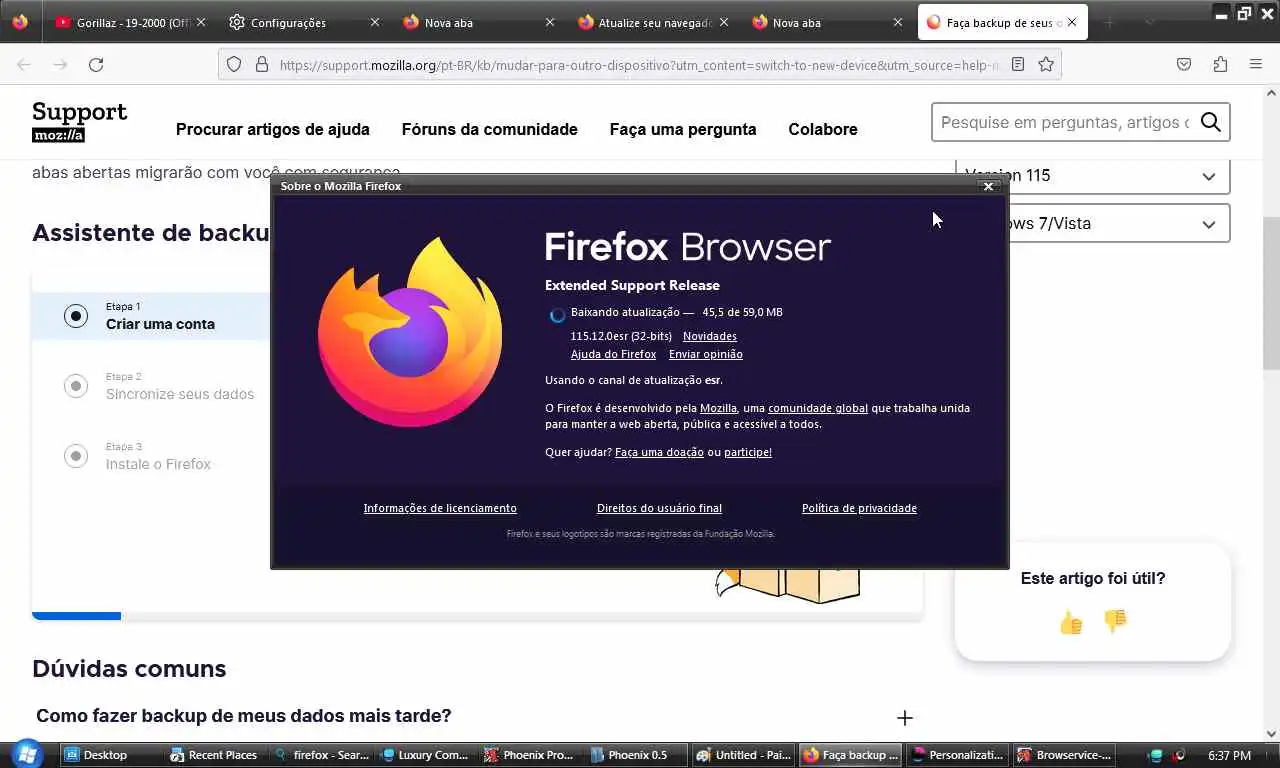Select Etapa 2 Sincronize seus dados radio
This screenshot has height=768, width=1280.
pyautogui.click(x=76, y=386)
